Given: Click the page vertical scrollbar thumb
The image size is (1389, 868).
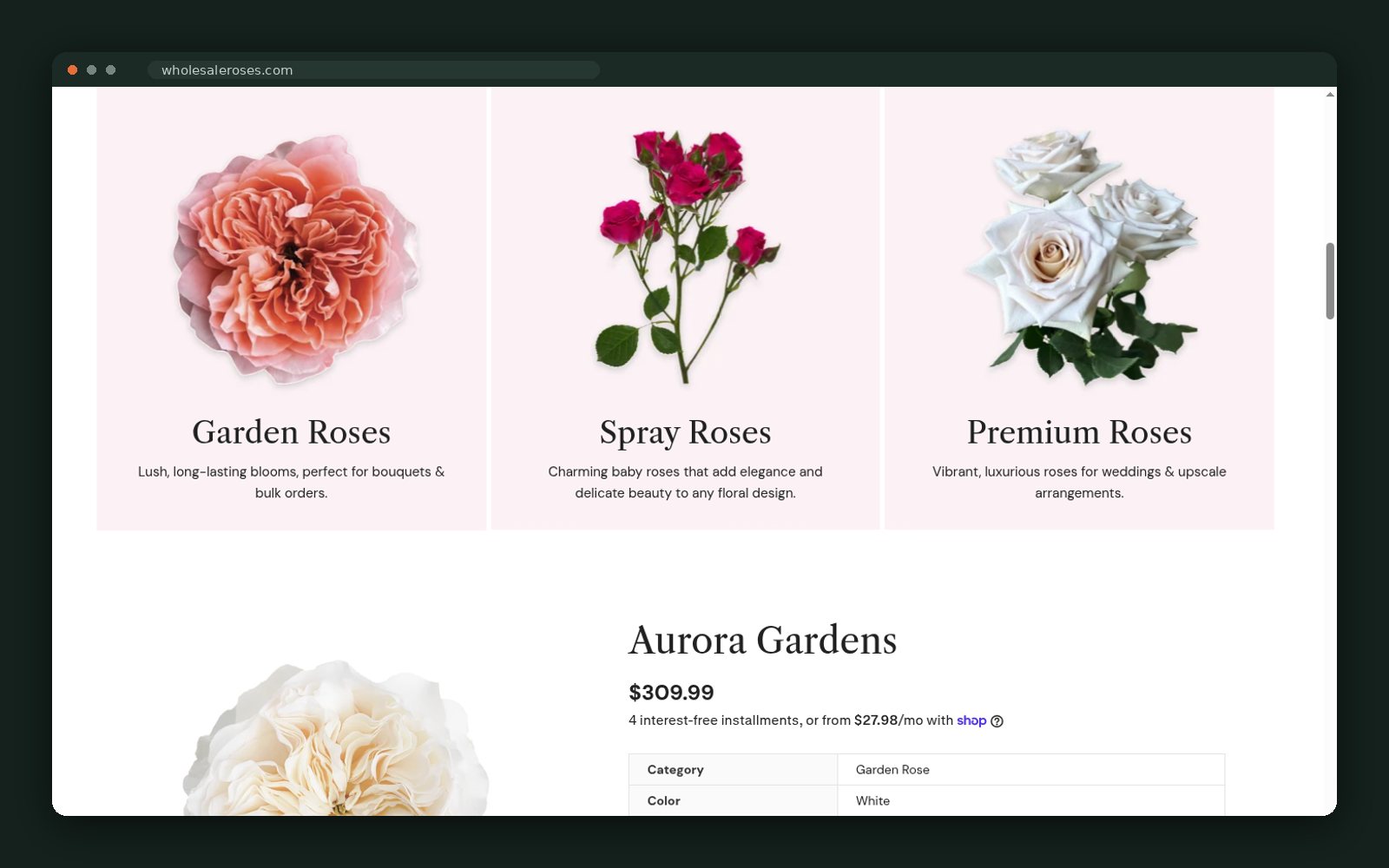Looking at the screenshot, I should click(x=1329, y=281).
